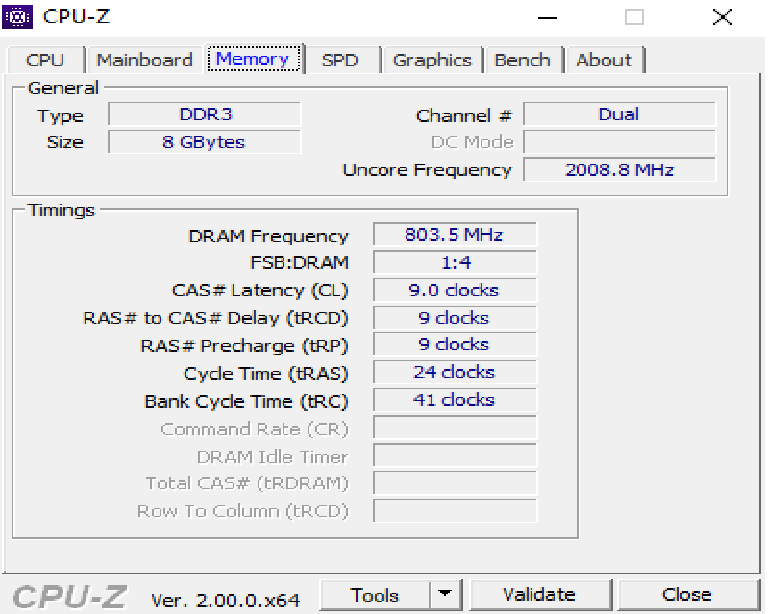Expand the Tools dropdown arrow

(445, 595)
